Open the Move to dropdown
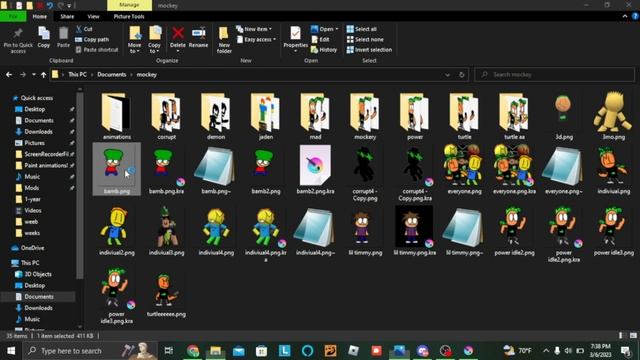Viewport: 640px width, 360px height. (x=134, y=40)
